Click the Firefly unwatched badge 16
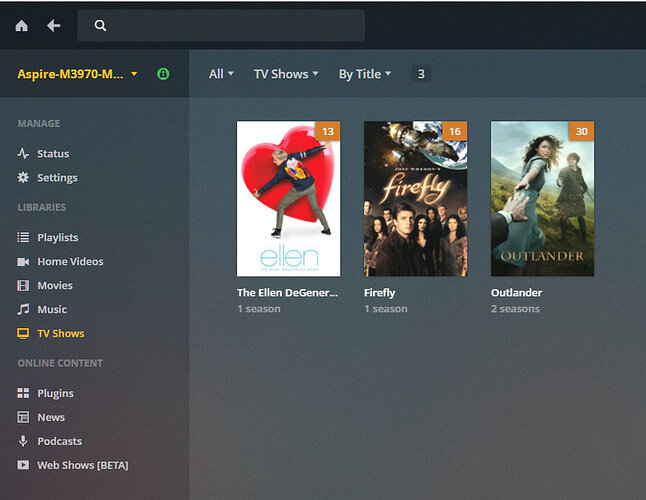 (x=455, y=131)
